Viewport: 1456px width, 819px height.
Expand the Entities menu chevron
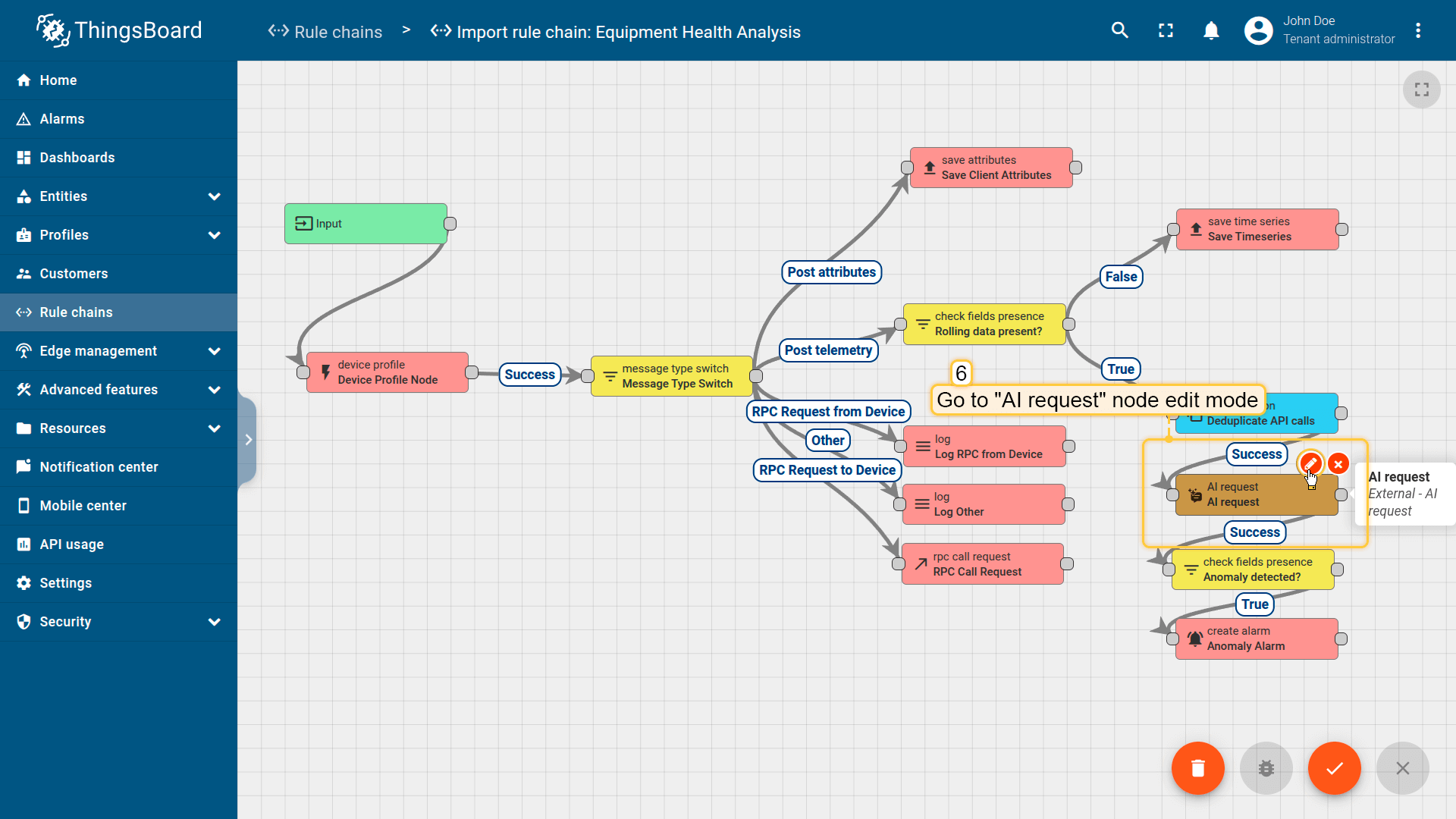pyautogui.click(x=215, y=196)
